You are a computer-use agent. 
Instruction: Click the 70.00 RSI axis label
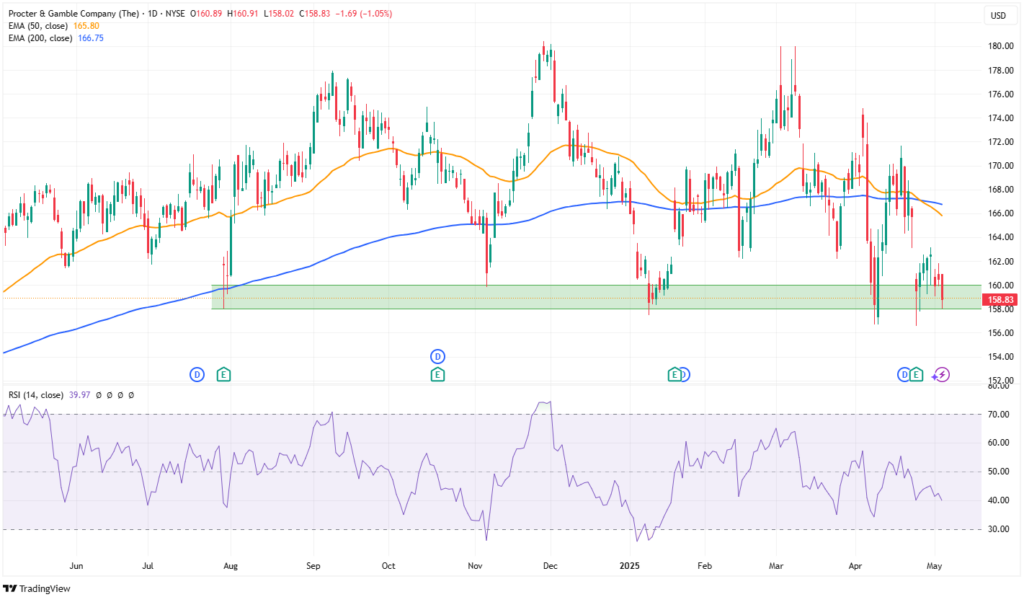pos(1000,414)
